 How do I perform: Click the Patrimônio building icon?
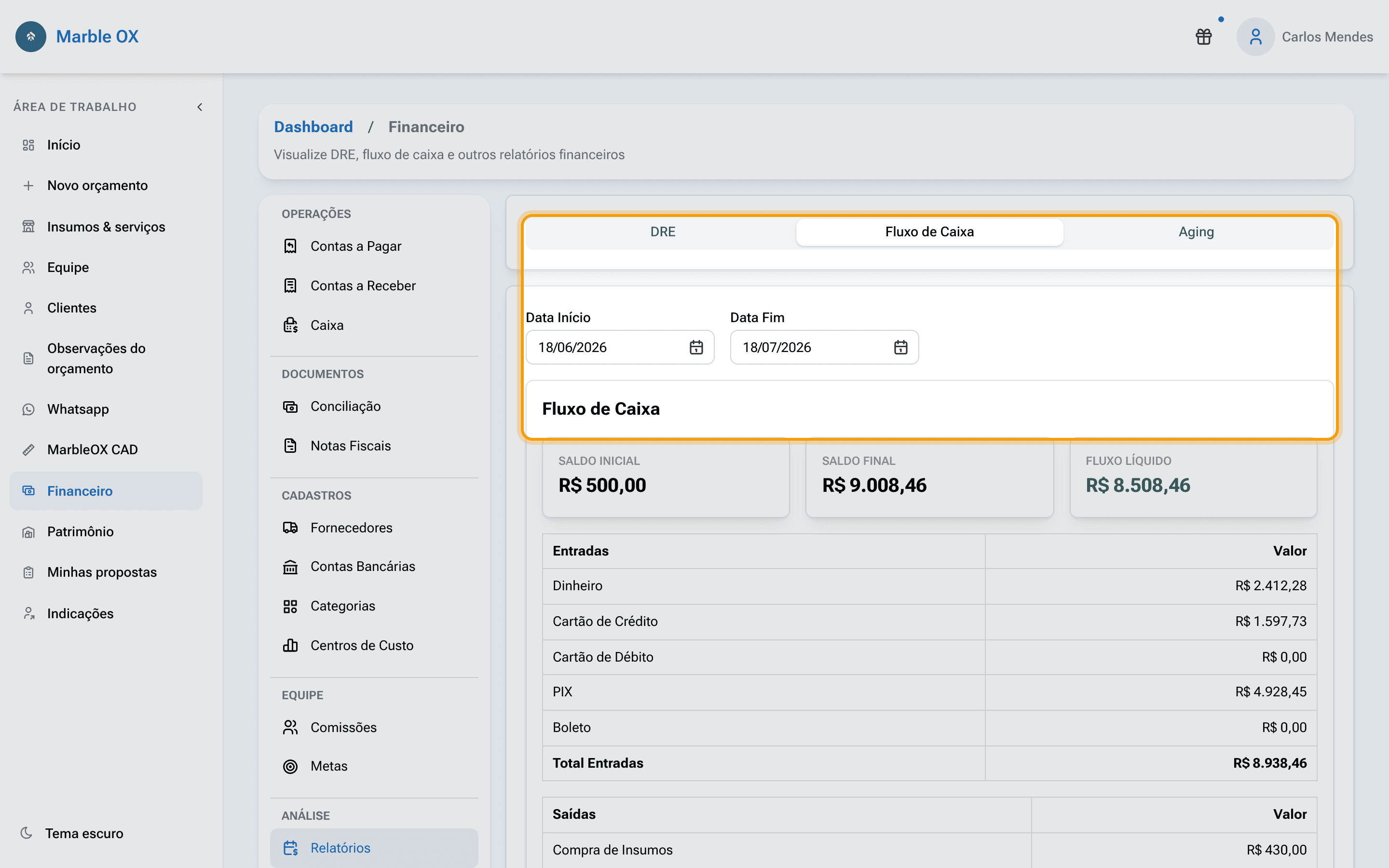(28, 532)
